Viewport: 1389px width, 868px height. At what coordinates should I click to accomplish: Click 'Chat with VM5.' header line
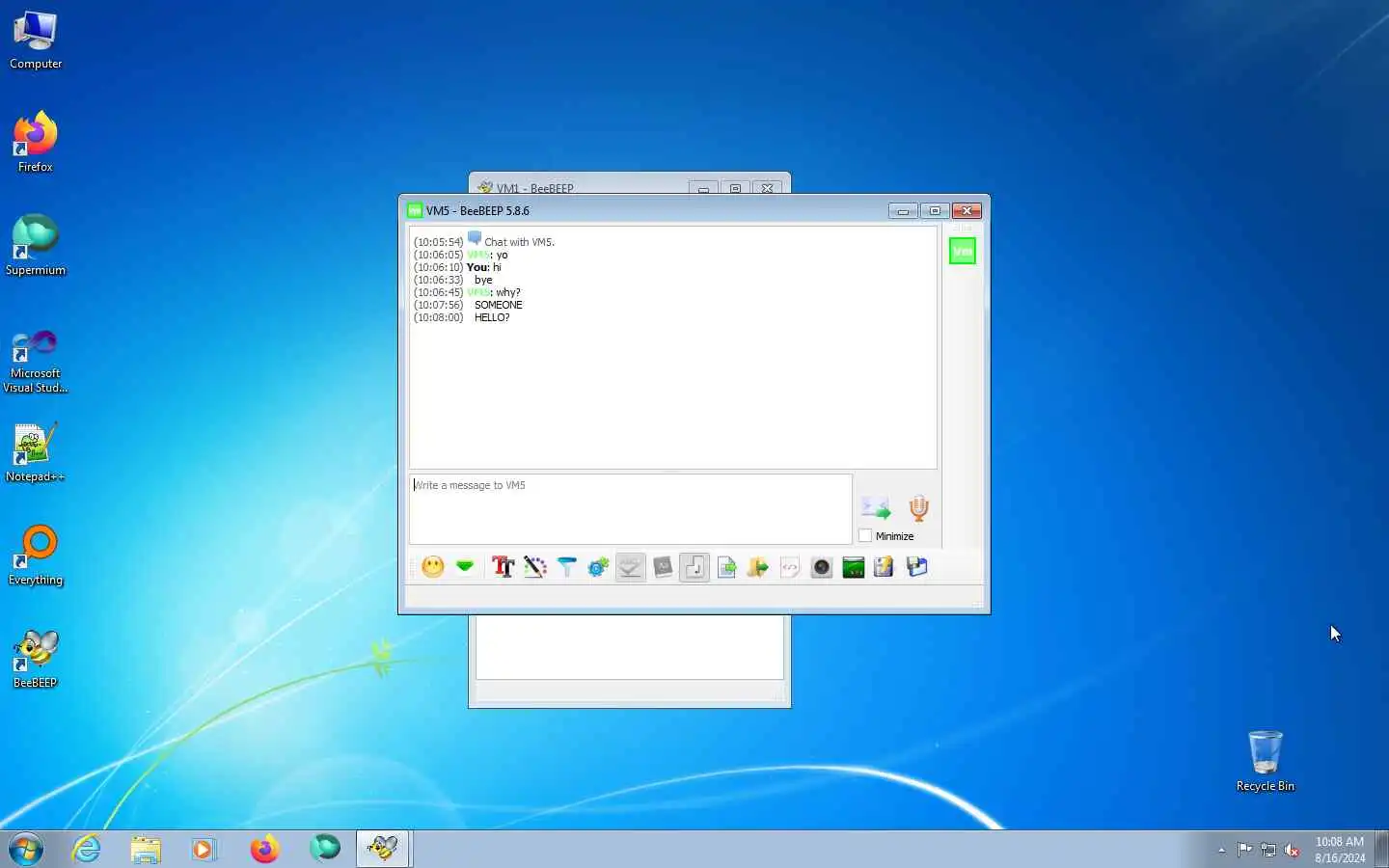(x=519, y=242)
